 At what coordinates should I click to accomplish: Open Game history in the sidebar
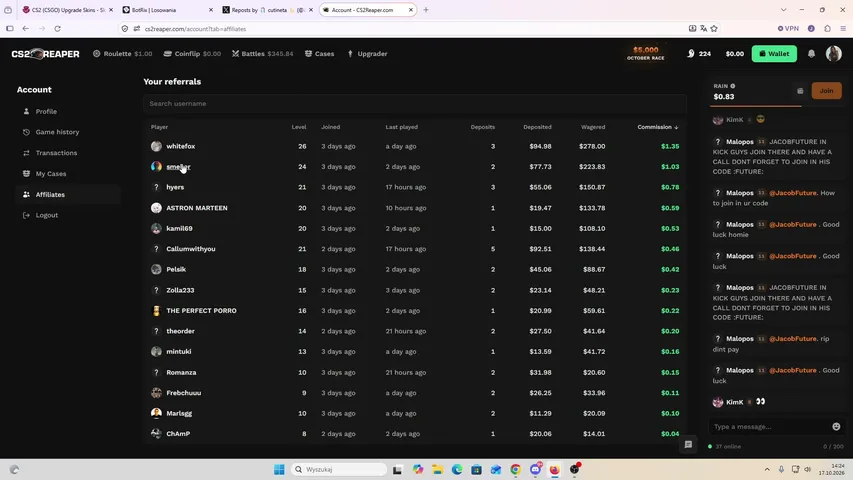point(57,132)
